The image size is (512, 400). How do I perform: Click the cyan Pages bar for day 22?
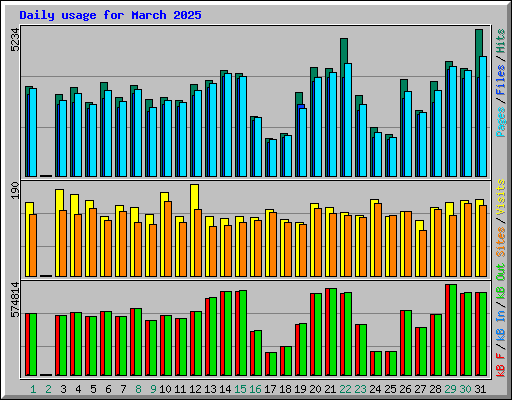[348, 120]
